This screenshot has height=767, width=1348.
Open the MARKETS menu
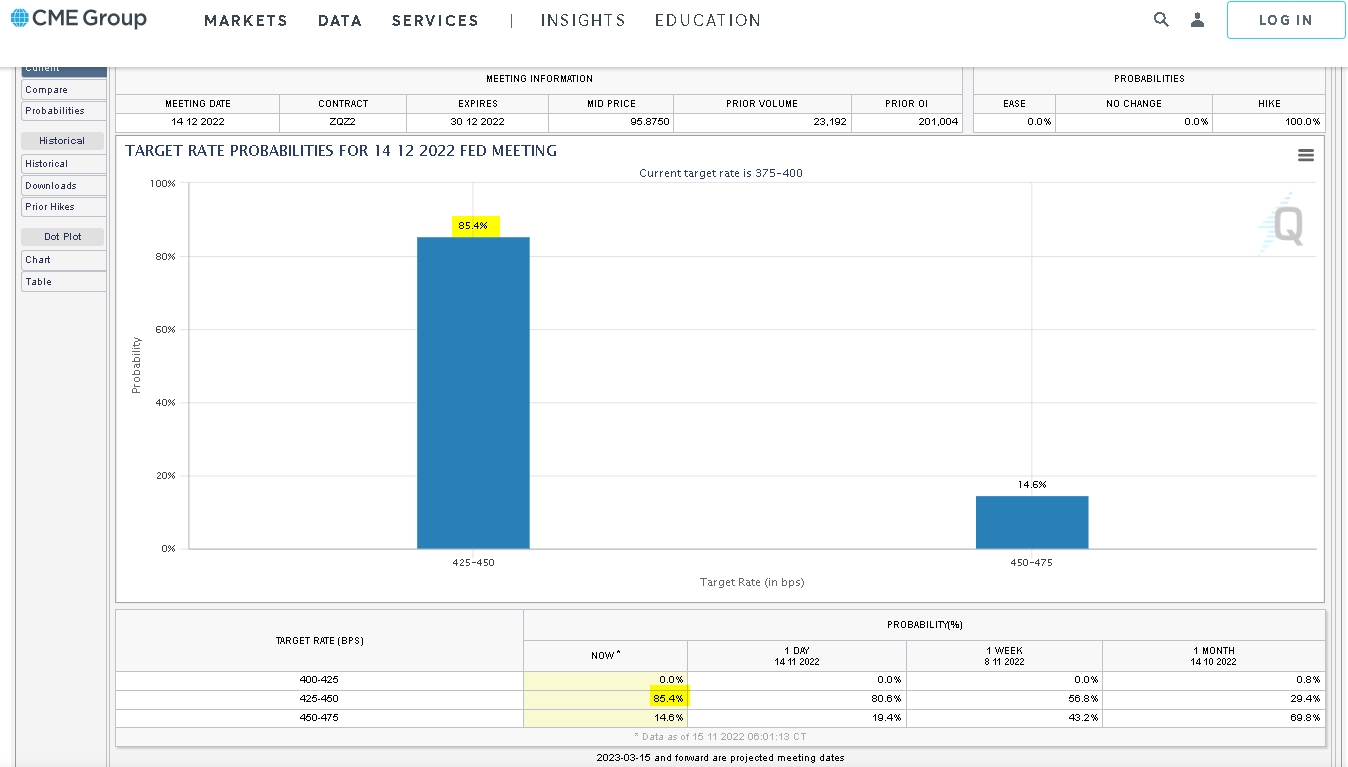click(x=246, y=20)
